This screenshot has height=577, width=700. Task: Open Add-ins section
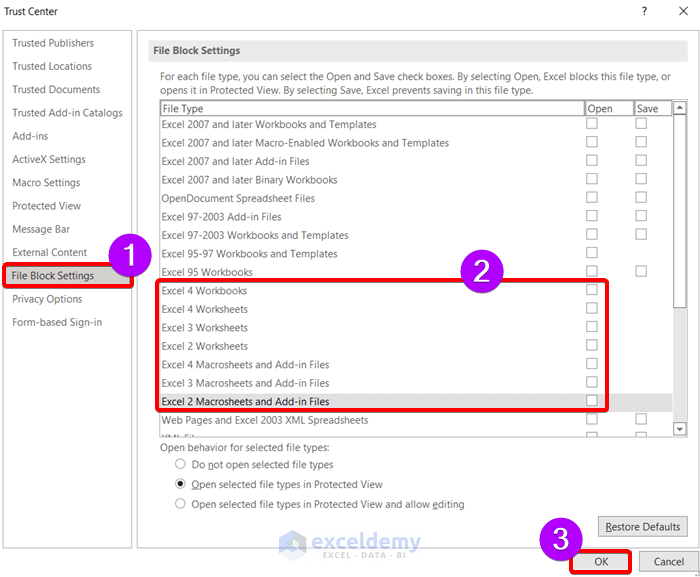[30, 136]
